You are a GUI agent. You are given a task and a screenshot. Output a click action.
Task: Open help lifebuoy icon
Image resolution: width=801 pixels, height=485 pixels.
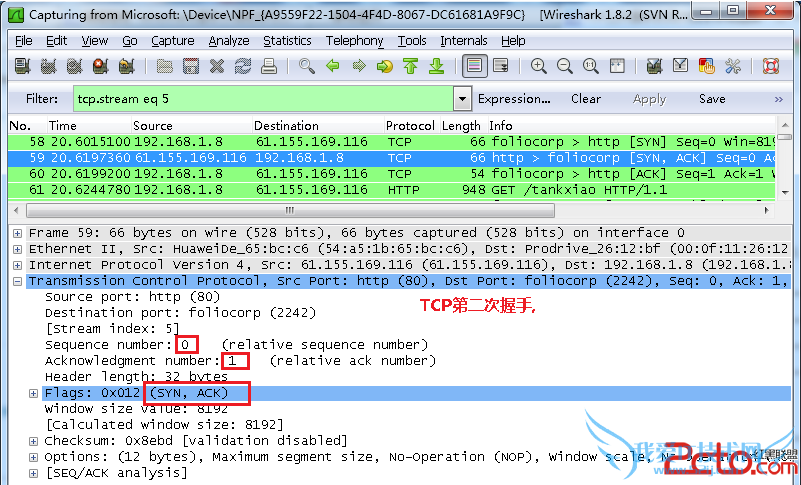pos(770,66)
